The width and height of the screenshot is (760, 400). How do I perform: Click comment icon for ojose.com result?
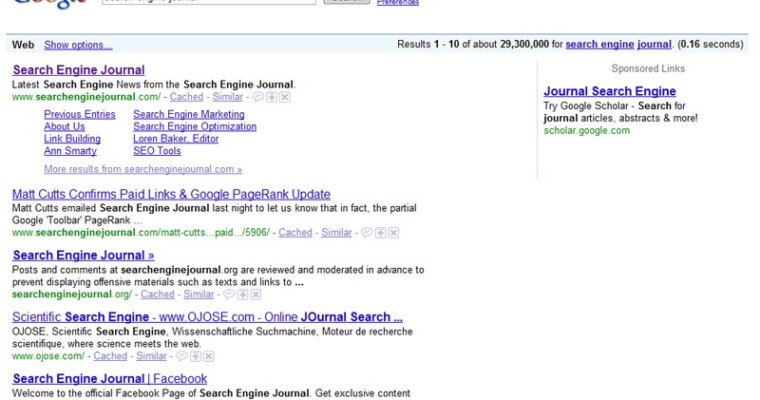182,356
